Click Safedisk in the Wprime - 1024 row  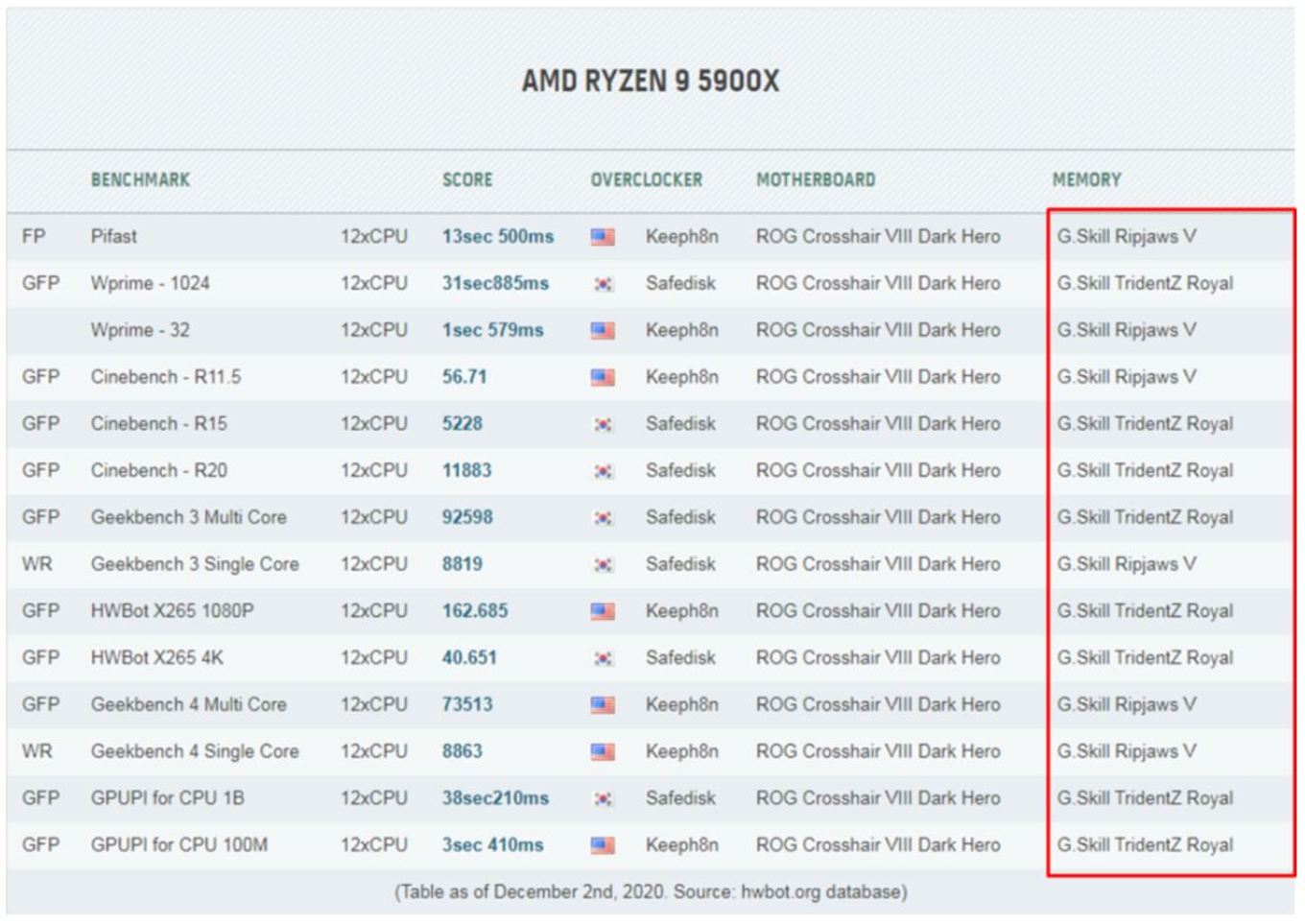click(x=680, y=283)
